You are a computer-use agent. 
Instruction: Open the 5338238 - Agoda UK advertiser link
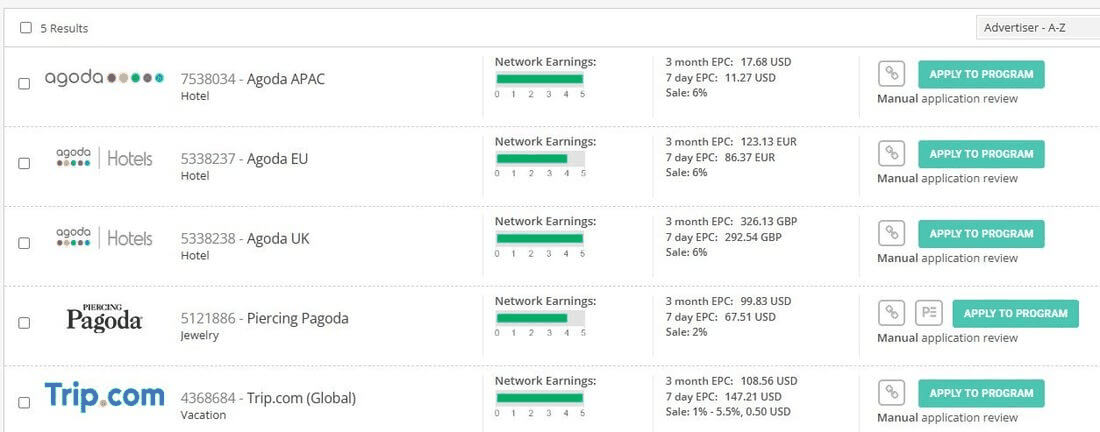click(245, 239)
